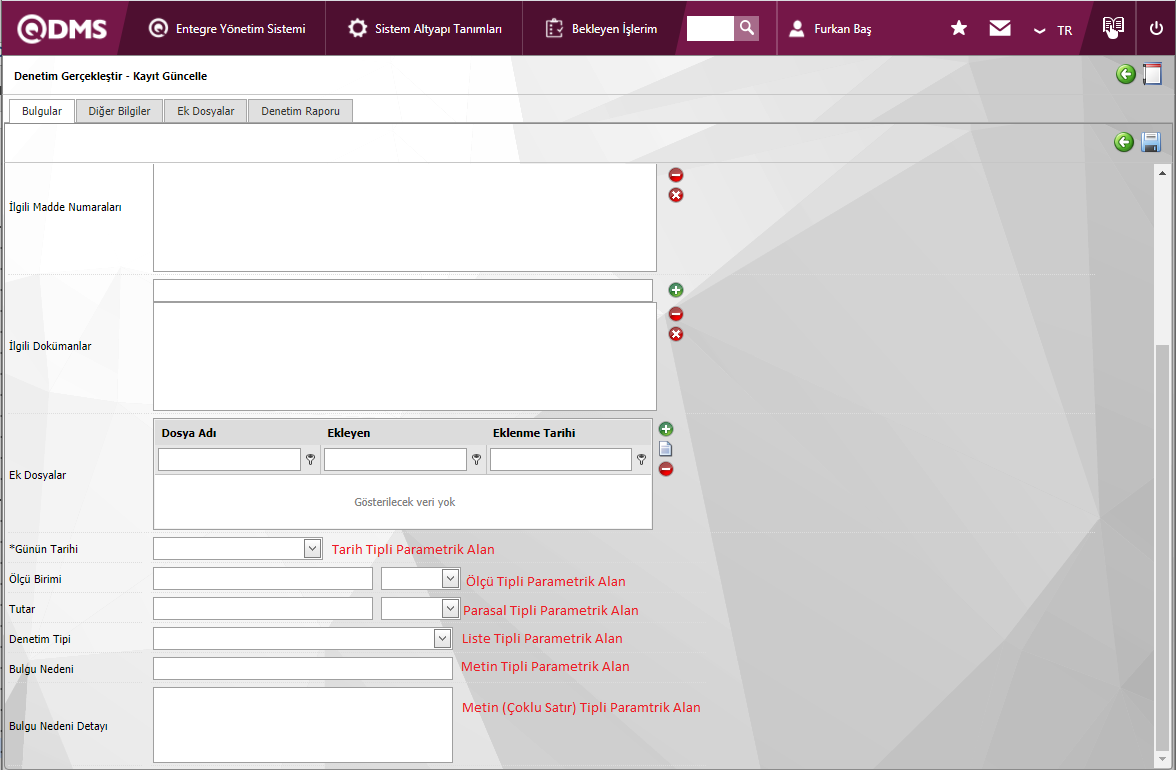Click the Ekleyen filter field
The image size is (1176, 770).
coord(395,460)
